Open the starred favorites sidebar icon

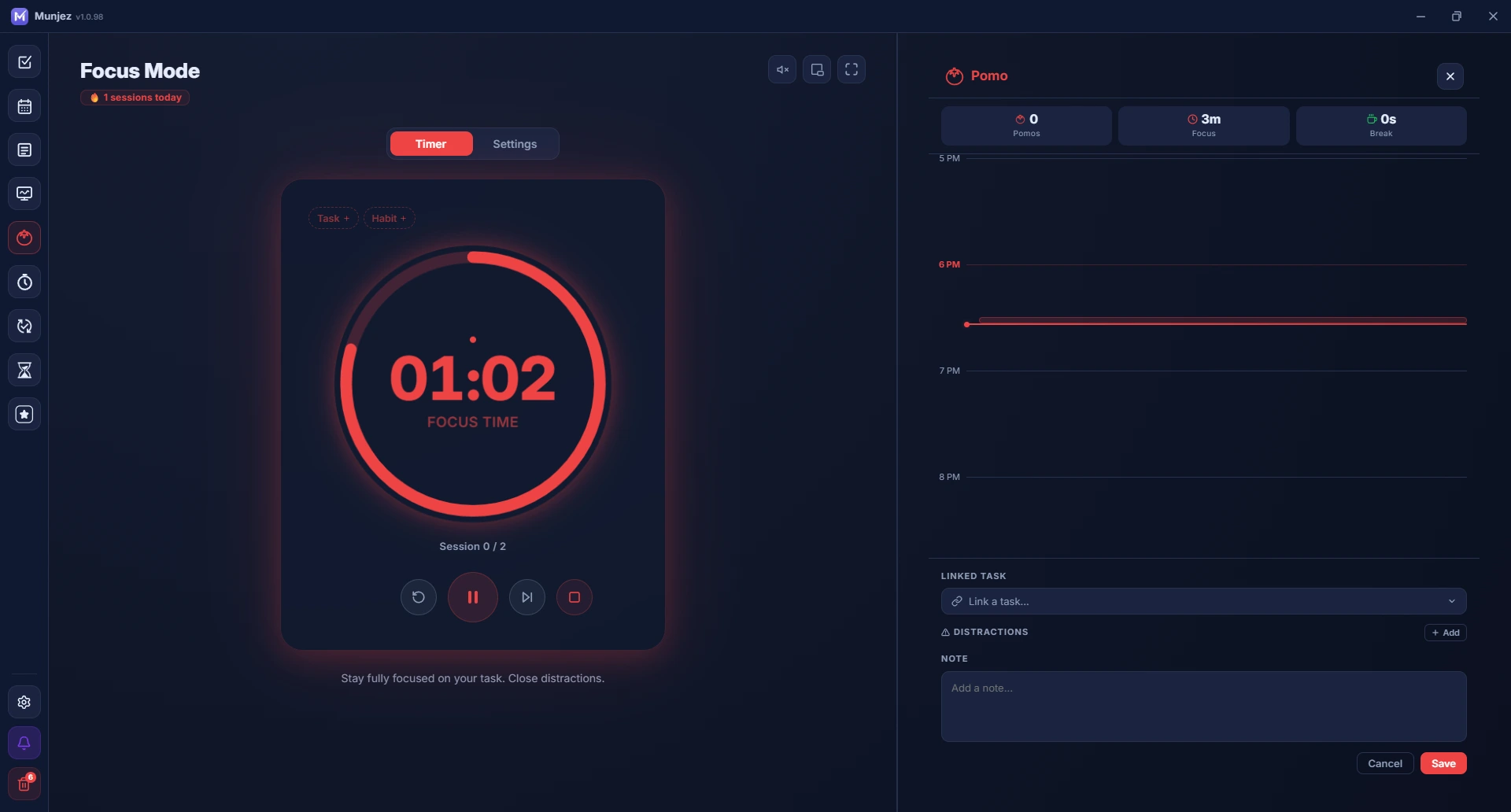(x=24, y=414)
